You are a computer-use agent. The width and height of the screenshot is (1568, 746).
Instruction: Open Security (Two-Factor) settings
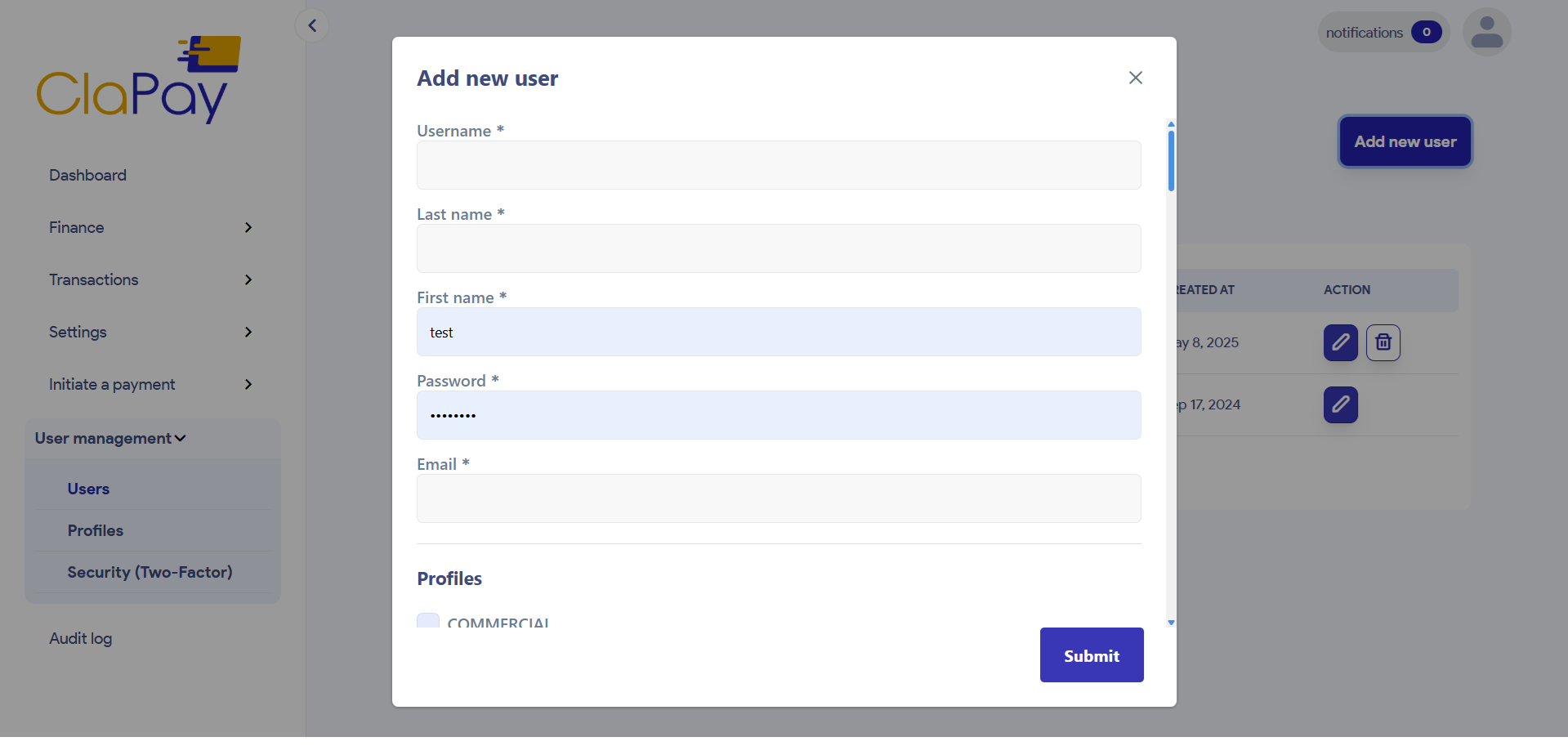click(150, 572)
